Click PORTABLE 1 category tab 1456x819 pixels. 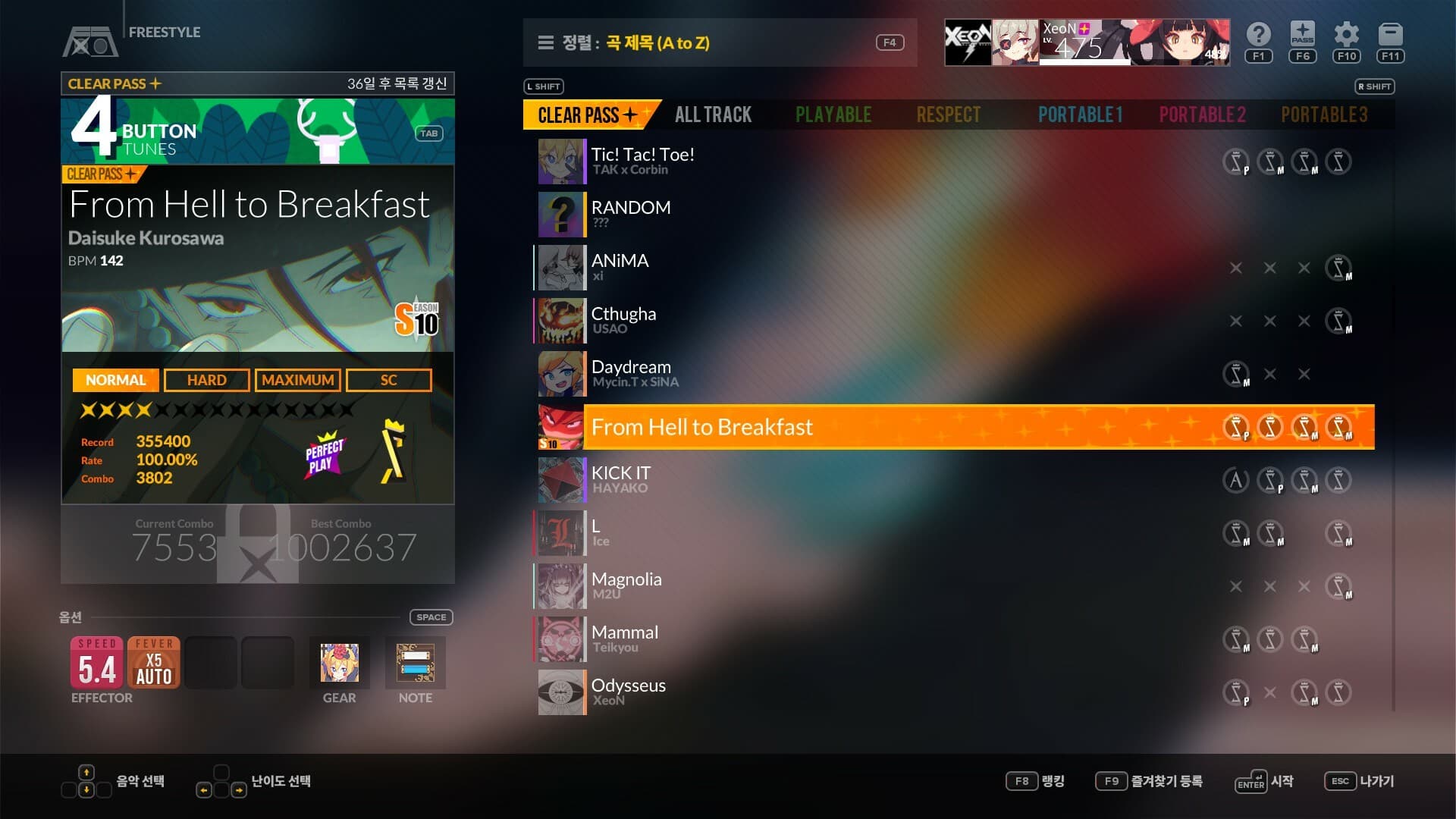tap(1081, 113)
